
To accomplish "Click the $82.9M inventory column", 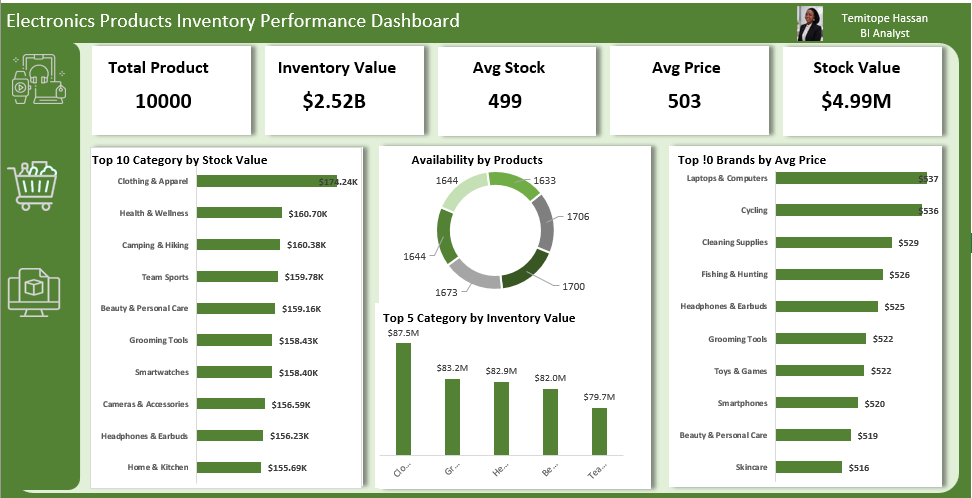I will (501, 418).
